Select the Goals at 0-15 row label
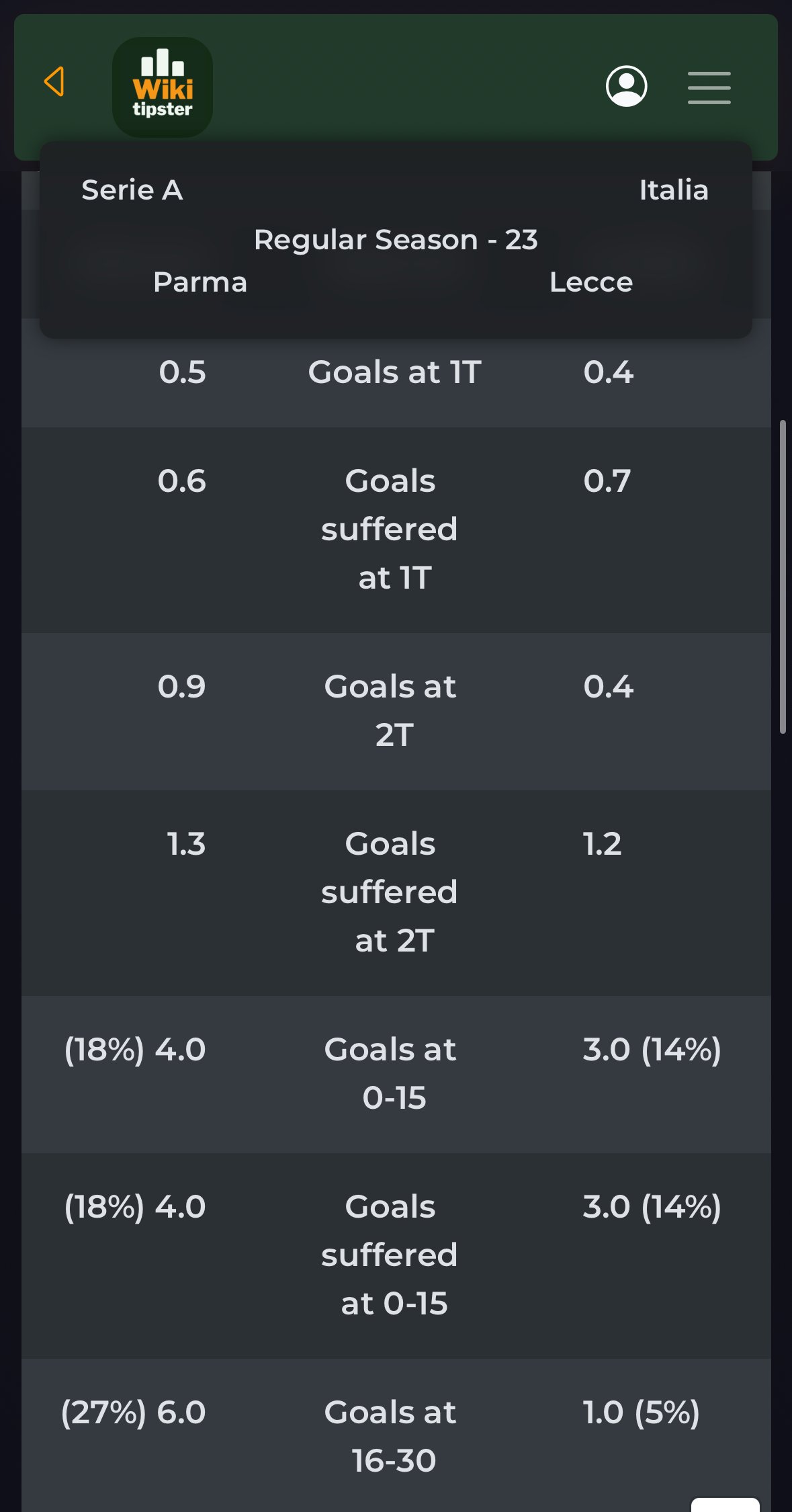 [x=390, y=1073]
